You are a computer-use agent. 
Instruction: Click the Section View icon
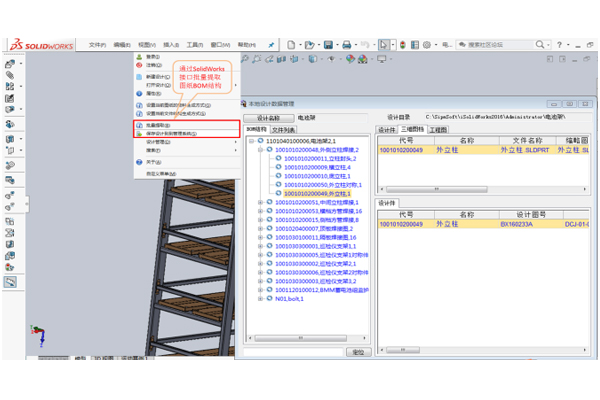point(282,59)
